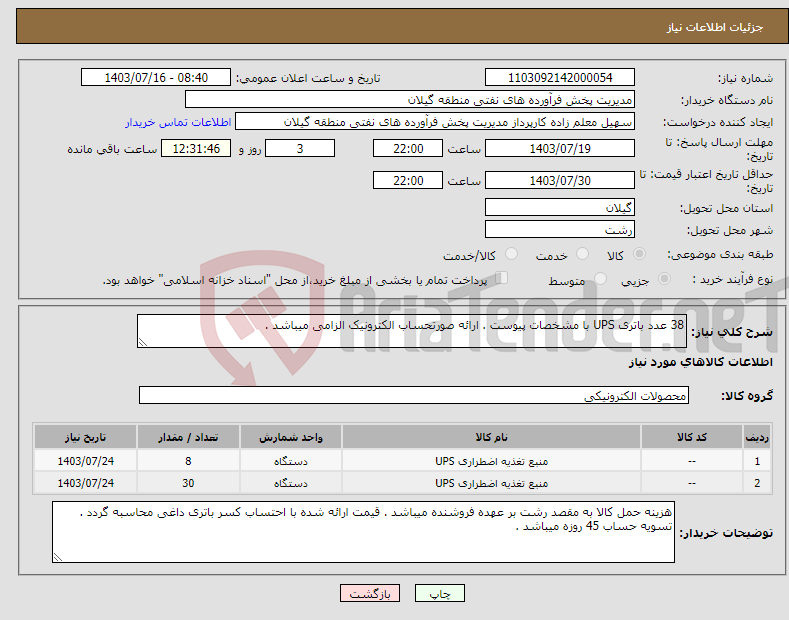Click the delivery province field گیلان
The width and height of the screenshot is (789, 620).
click(560, 207)
